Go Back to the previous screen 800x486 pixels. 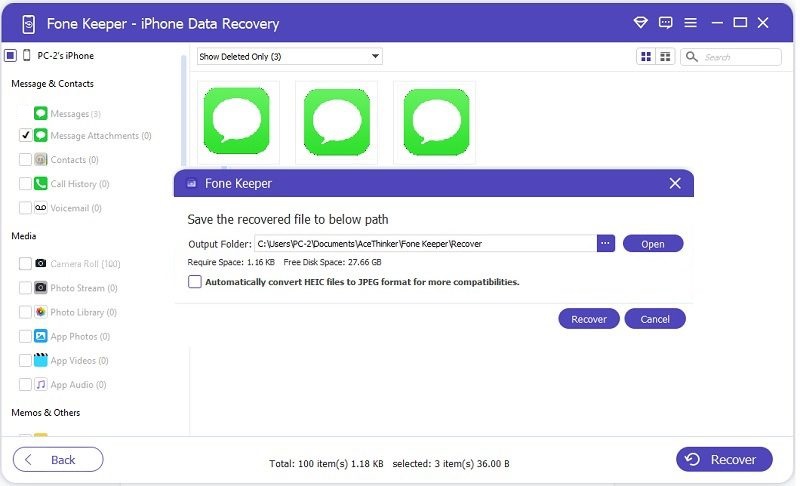(x=58, y=459)
